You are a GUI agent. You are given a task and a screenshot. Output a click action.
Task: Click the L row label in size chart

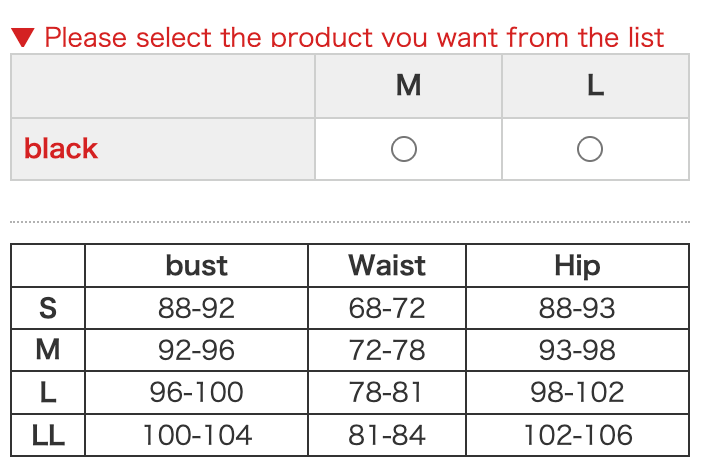coord(47,392)
